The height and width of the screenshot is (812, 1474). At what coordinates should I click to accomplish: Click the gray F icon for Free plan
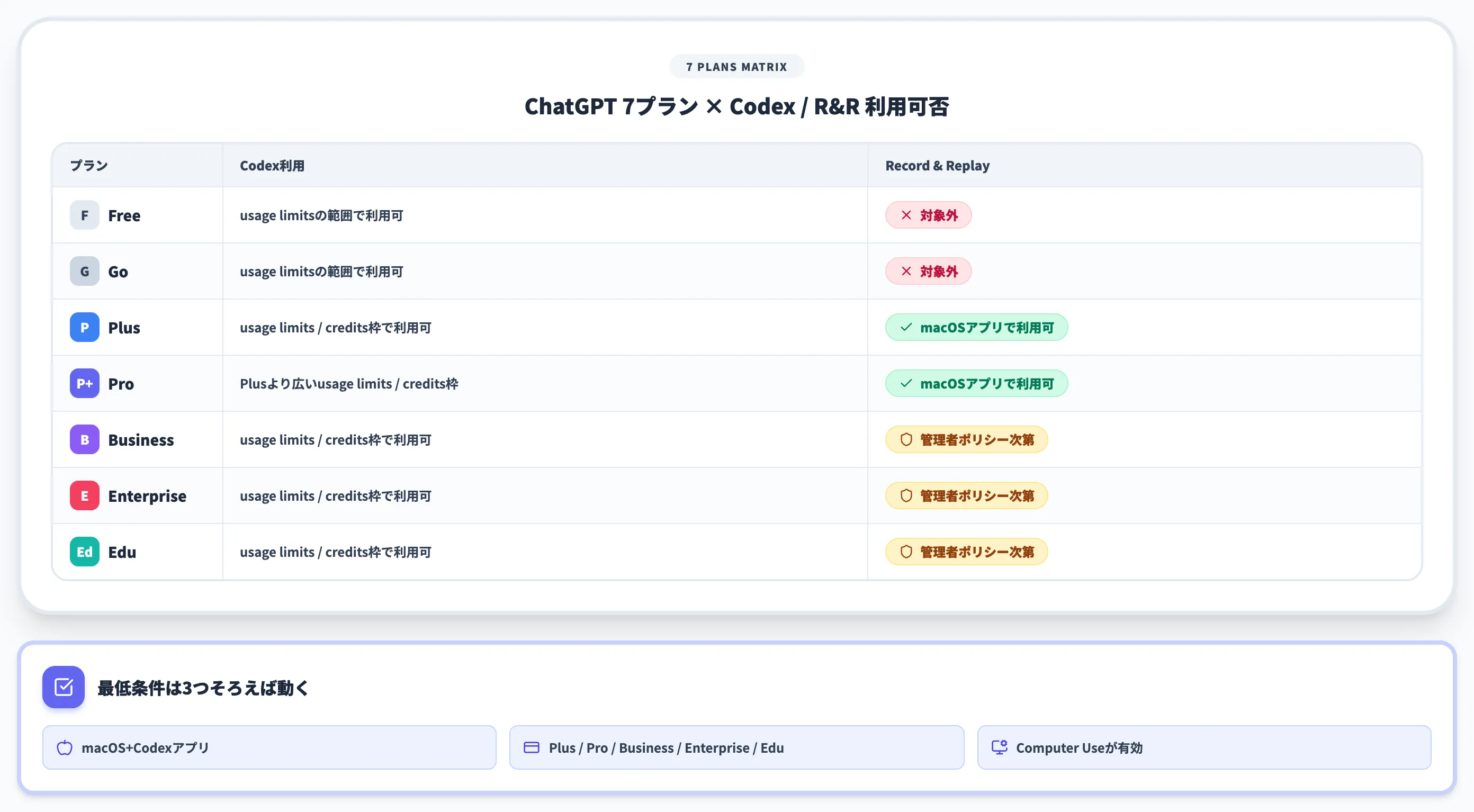pyautogui.click(x=85, y=215)
